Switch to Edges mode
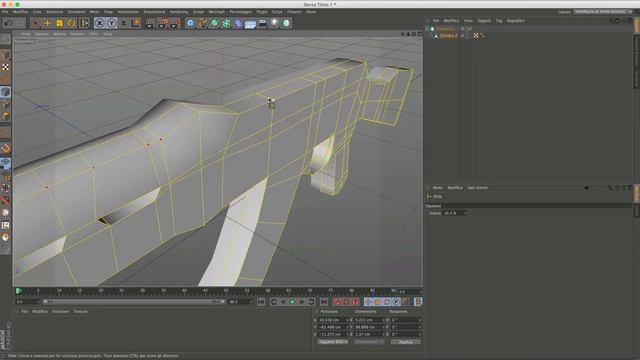 click(5, 104)
